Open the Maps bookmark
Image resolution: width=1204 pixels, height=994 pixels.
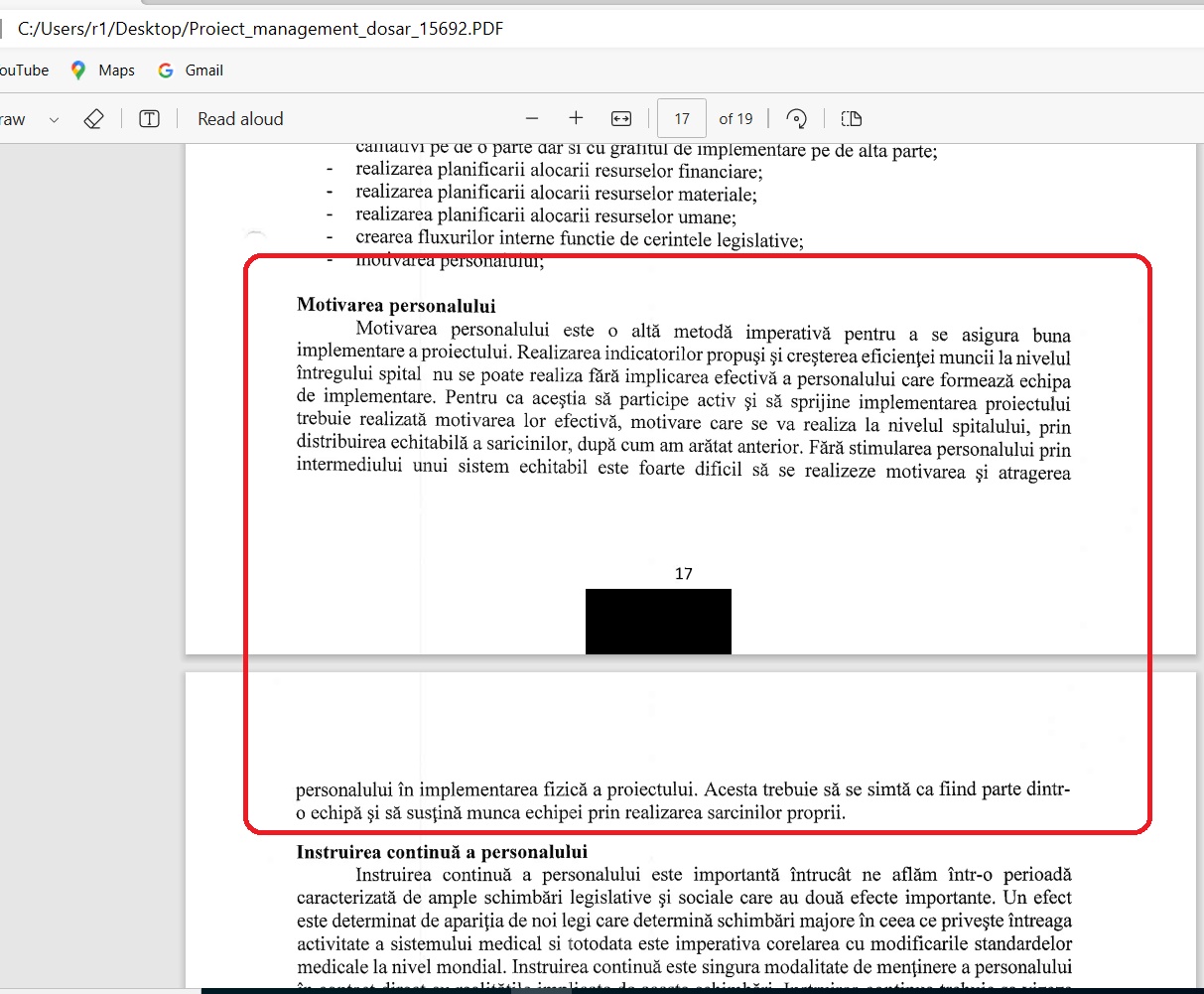(102, 71)
